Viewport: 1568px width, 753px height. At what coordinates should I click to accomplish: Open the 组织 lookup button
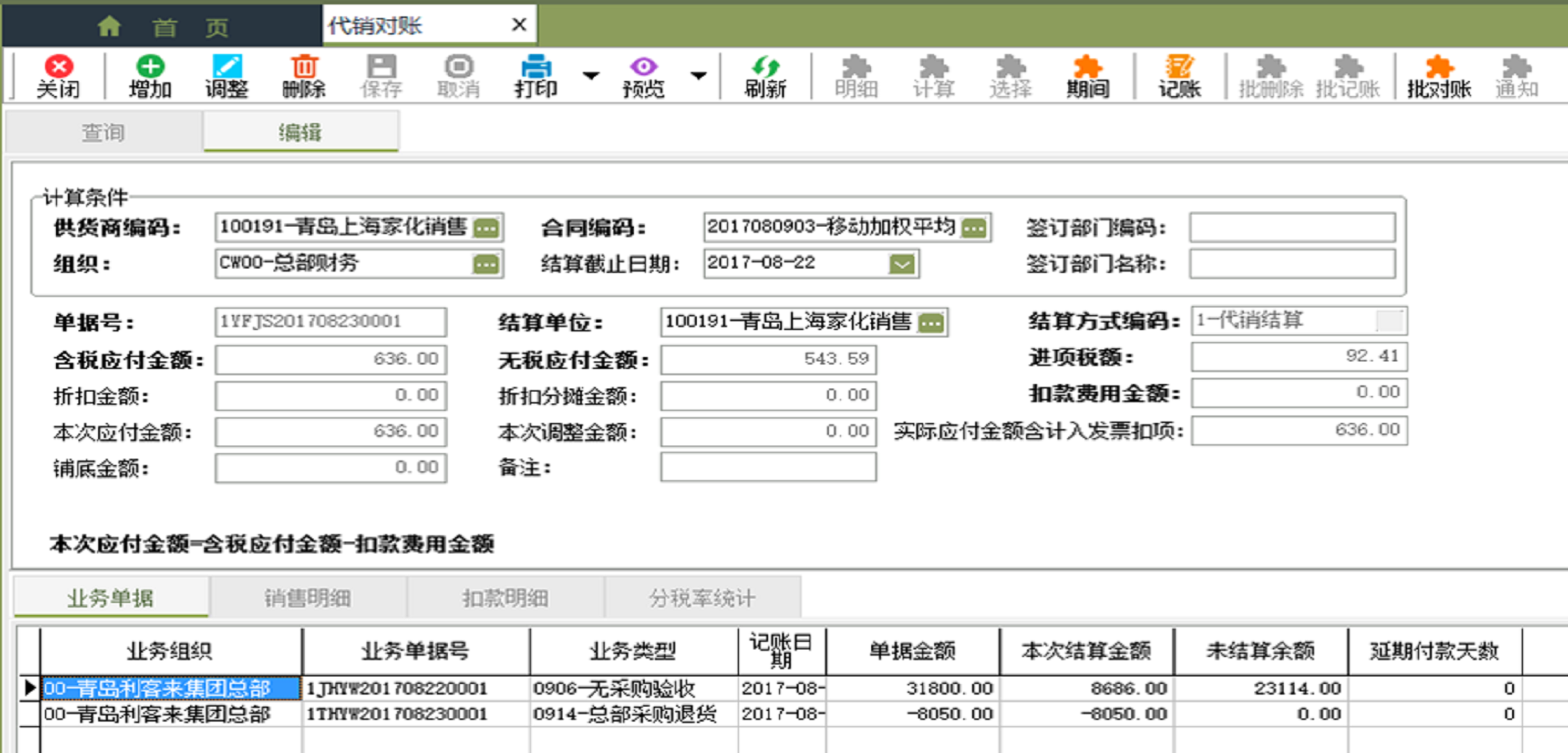[487, 264]
